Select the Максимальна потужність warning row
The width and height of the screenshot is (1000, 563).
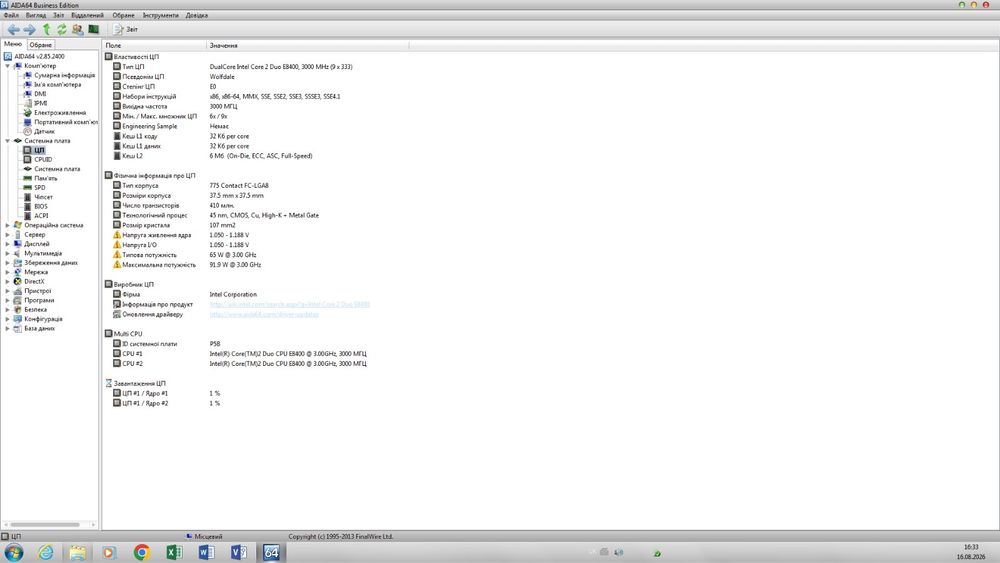(x=187, y=265)
